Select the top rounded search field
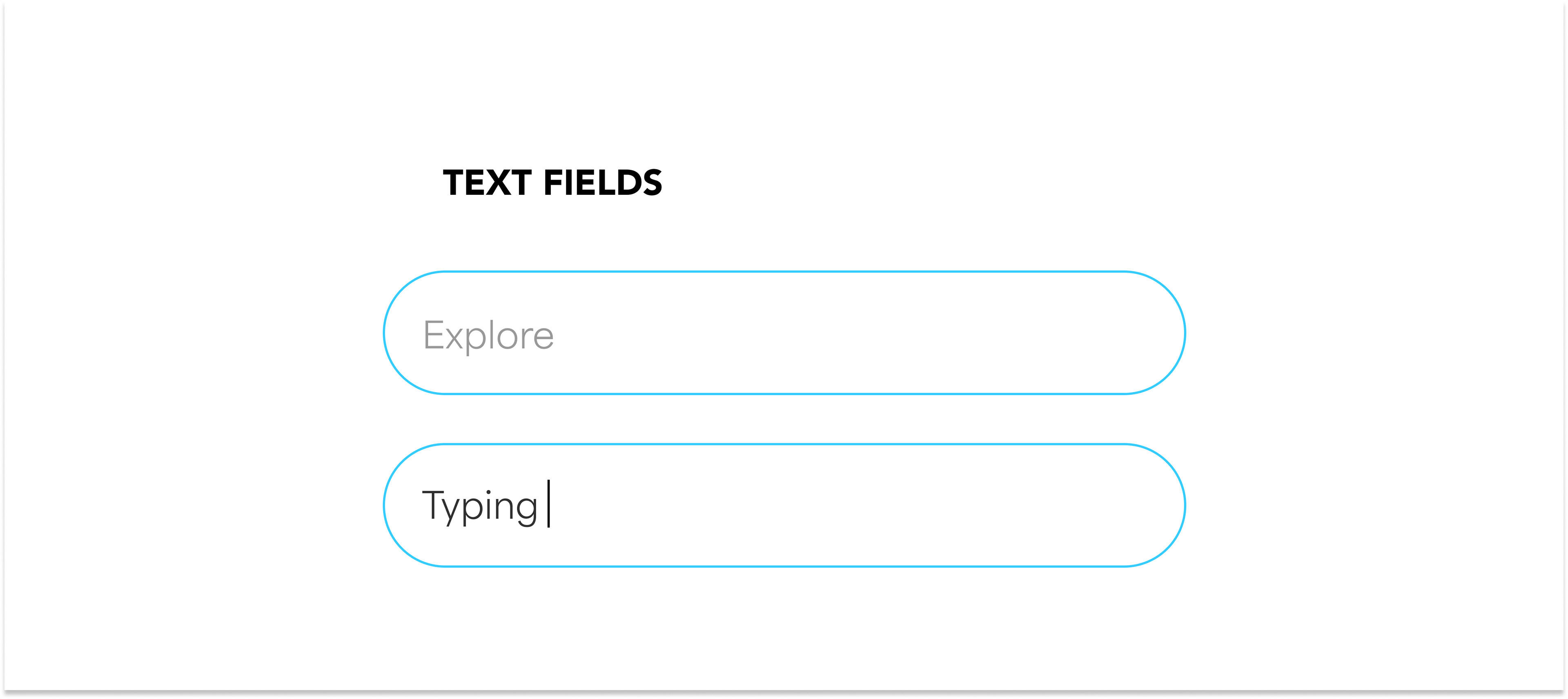This screenshot has width=1568, height=699. coord(784,333)
